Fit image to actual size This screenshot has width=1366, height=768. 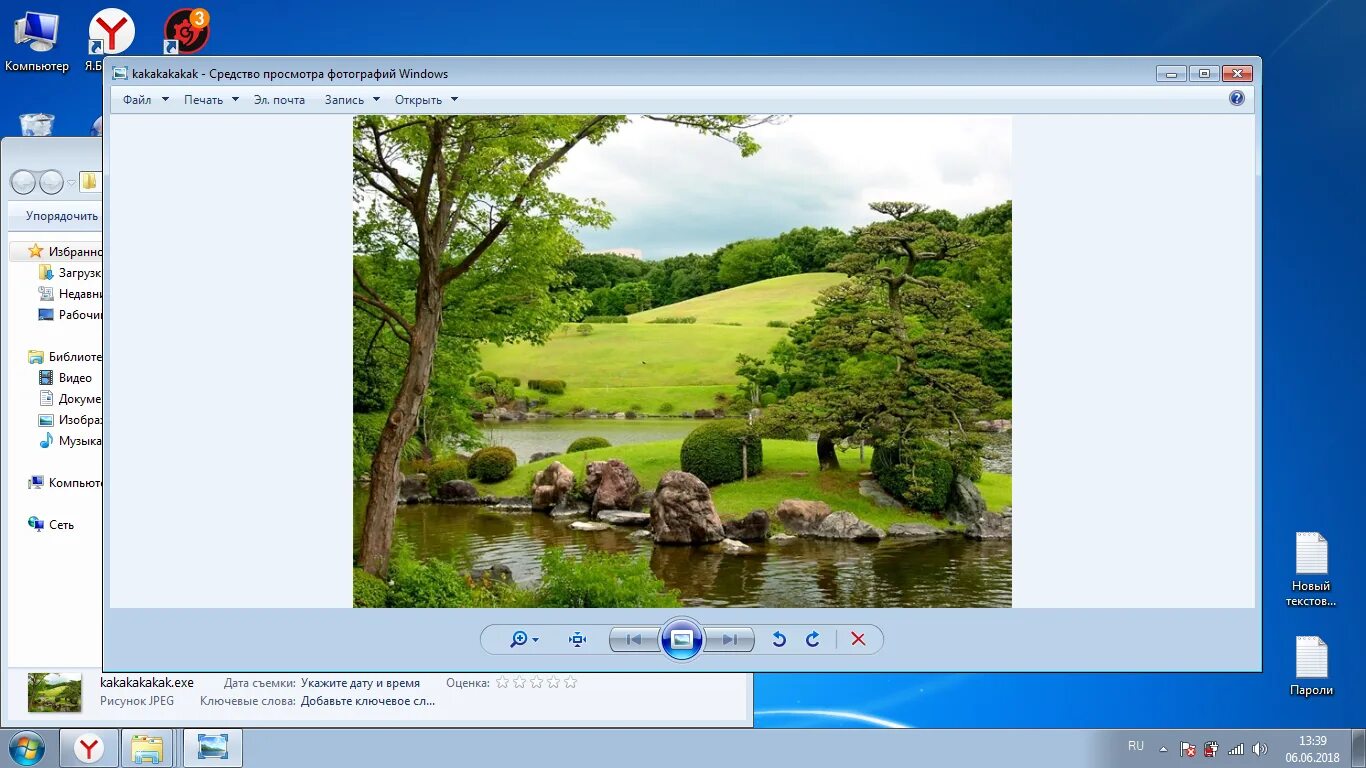tap(577, 640)
